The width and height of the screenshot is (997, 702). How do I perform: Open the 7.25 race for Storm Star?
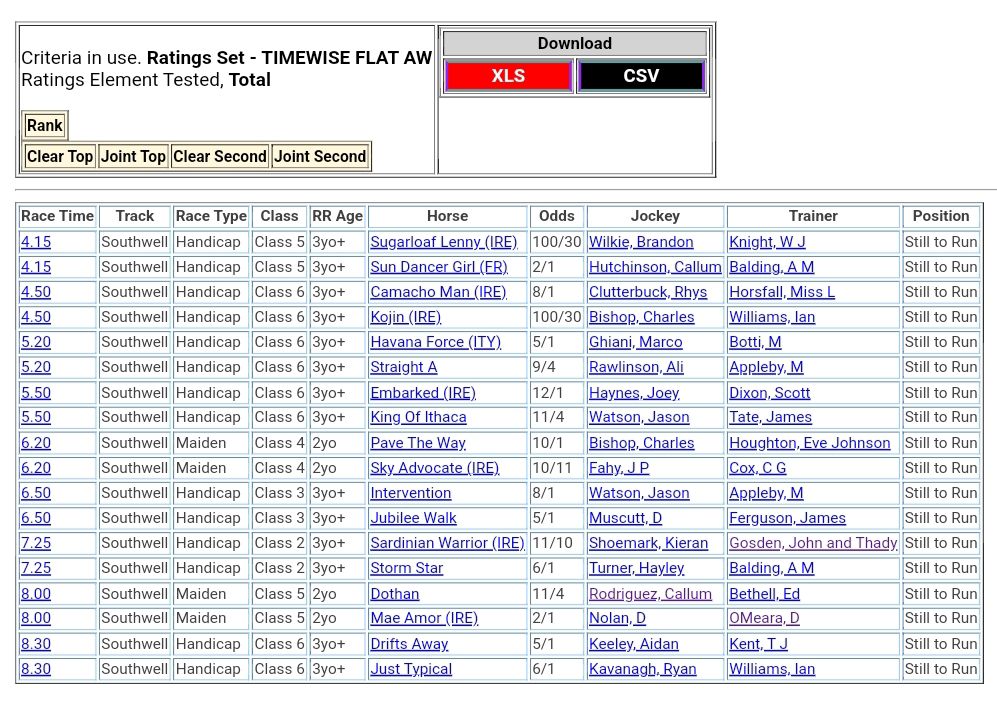(x=36, y=568)
